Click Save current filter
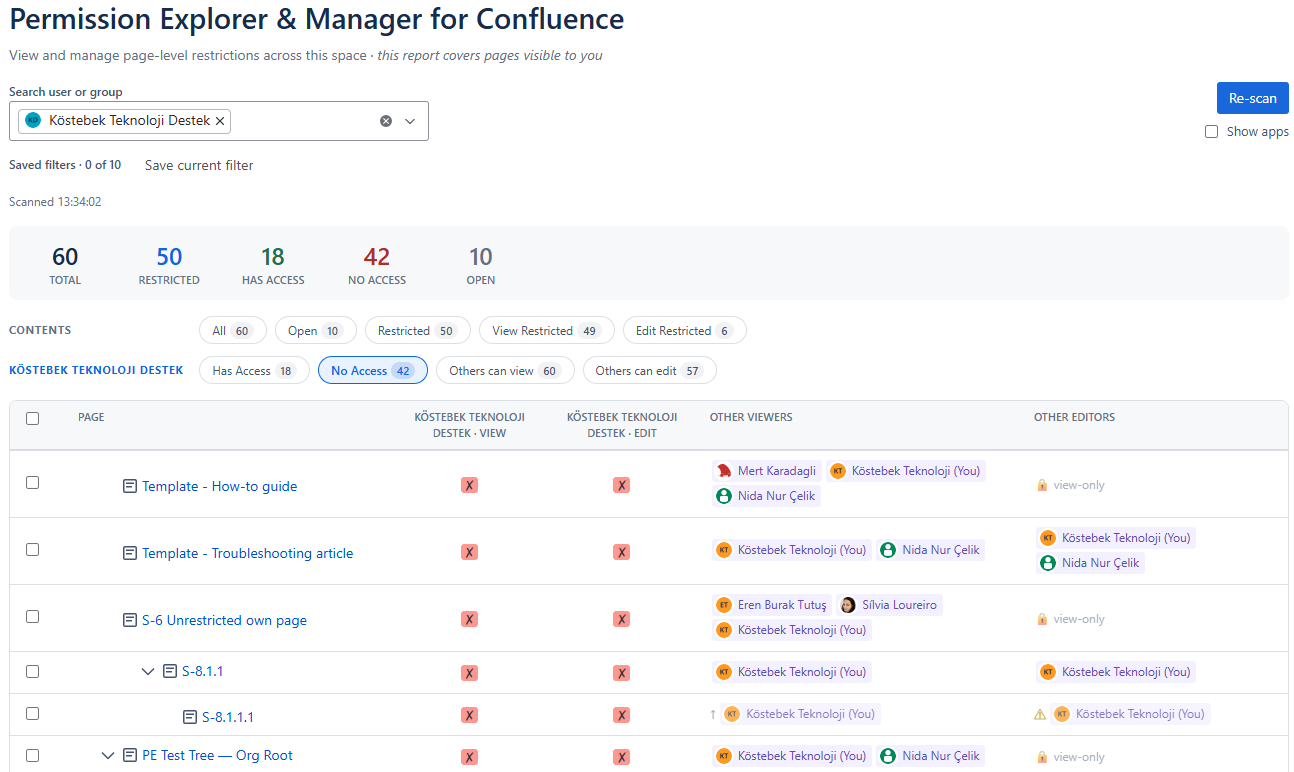This screenshot has width=1294, height=772. [199, 165]
